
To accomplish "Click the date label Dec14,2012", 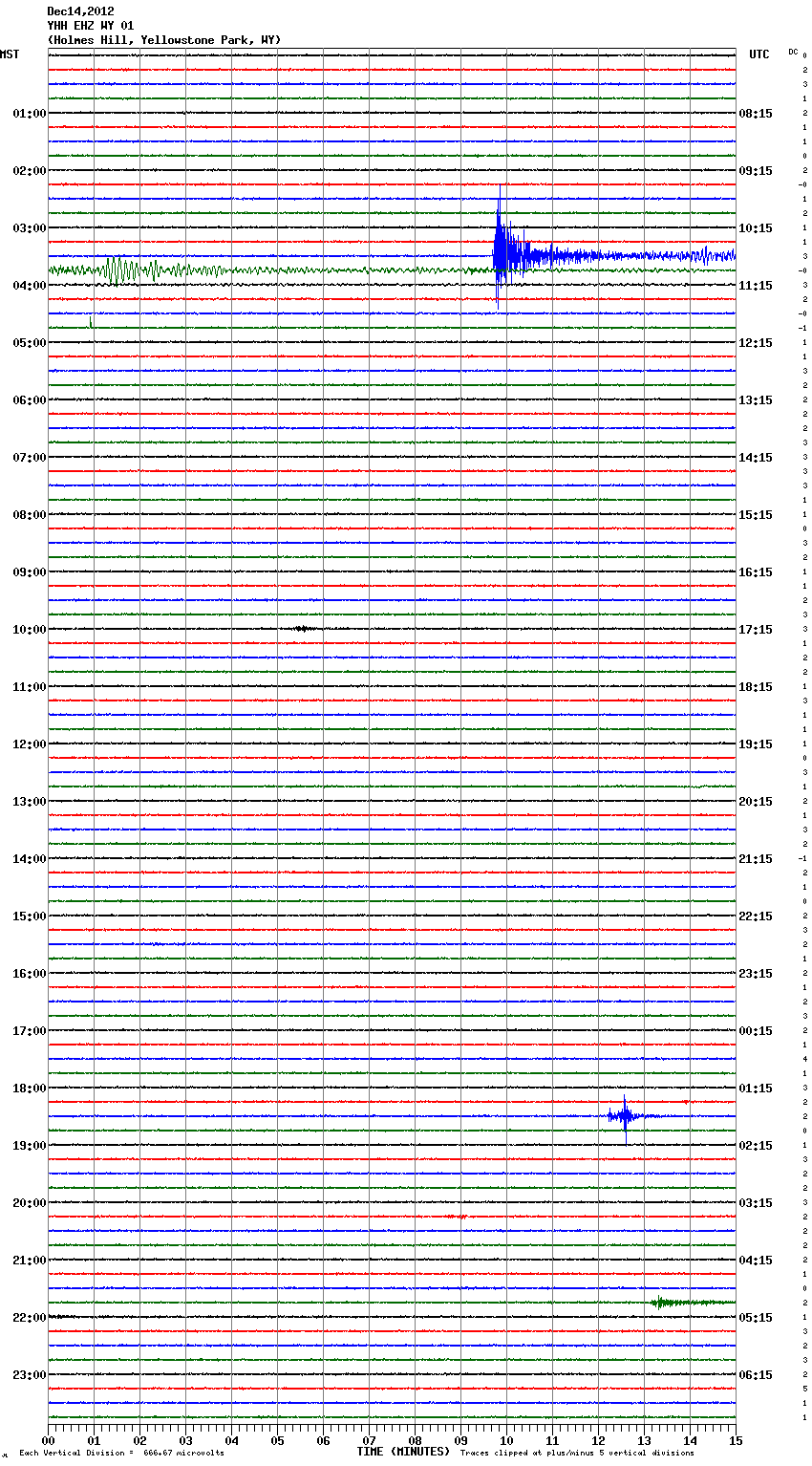I will (80, 11).
